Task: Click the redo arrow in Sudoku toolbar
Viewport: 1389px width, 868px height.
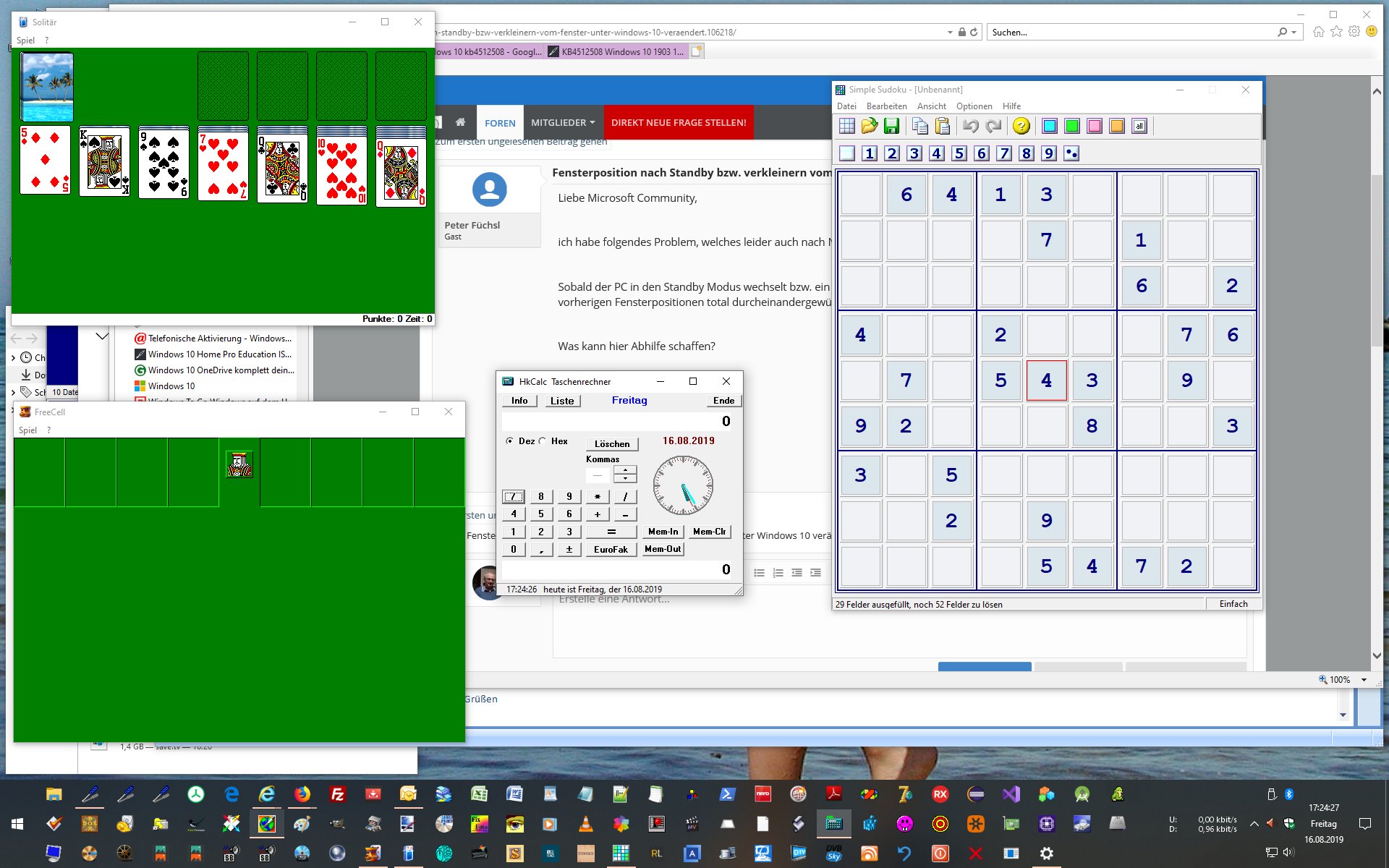Action: 993,126
